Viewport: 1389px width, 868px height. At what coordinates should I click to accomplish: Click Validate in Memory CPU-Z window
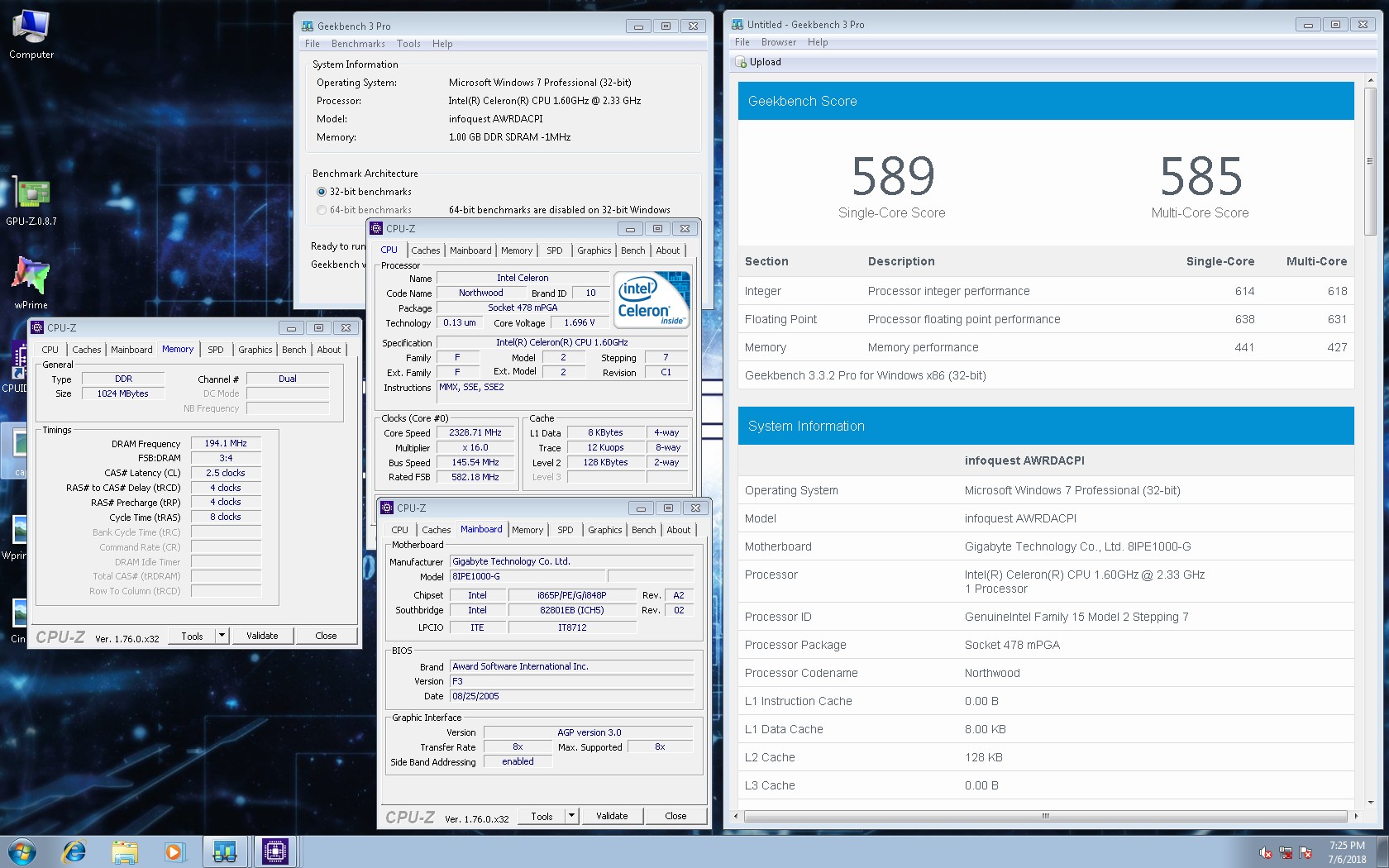[262, 636]
